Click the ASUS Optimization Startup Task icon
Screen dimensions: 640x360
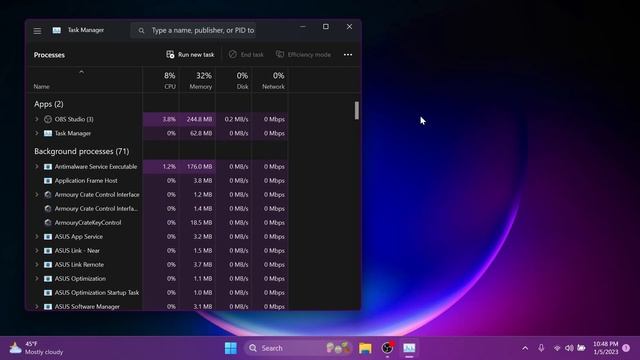48,293
